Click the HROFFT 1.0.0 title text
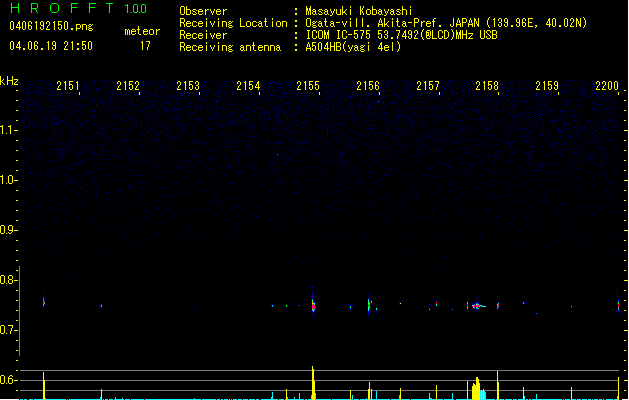This screenshot has width=629, height=400. 79,8
